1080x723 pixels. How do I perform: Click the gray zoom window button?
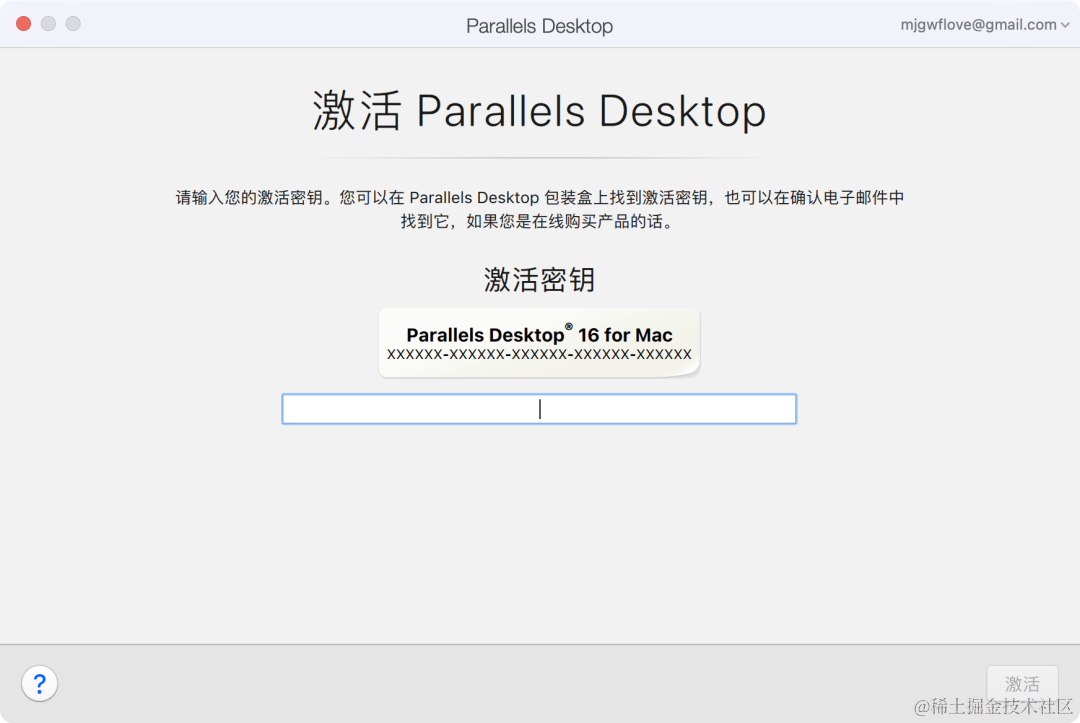pyautogui.click(x=73, y=23)
